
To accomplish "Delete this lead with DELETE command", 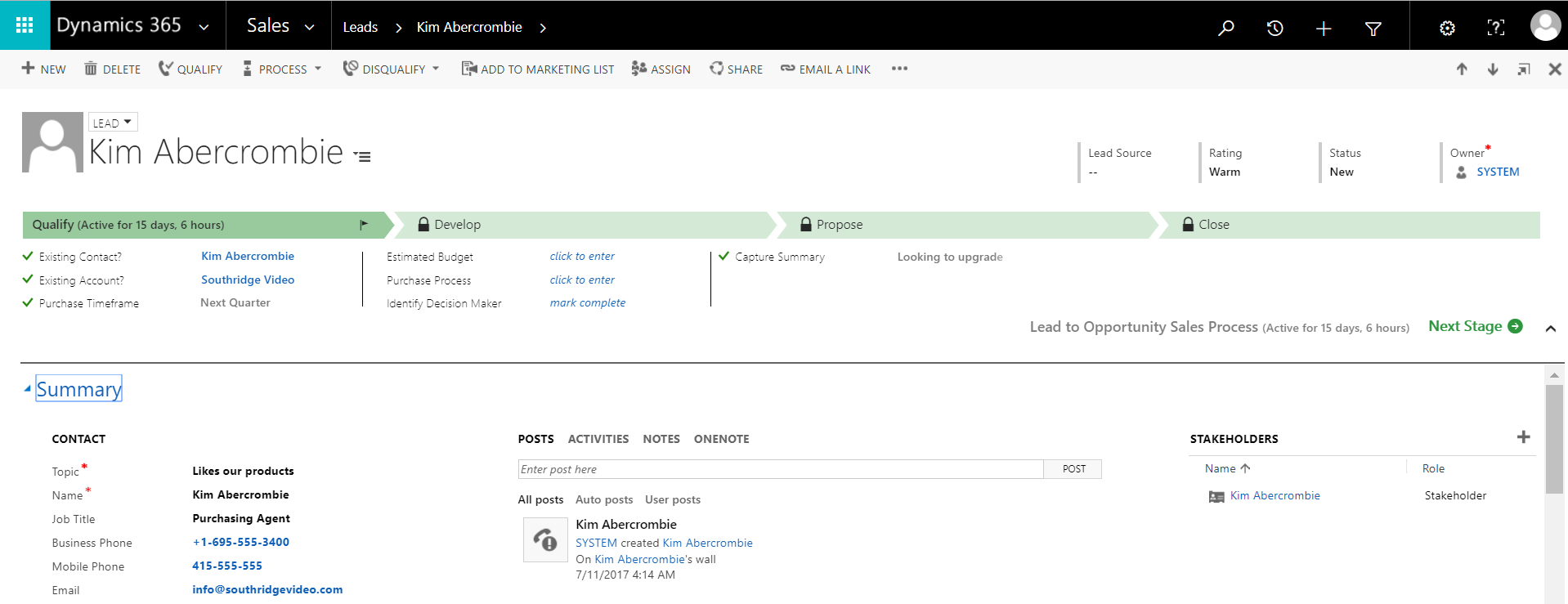I will tap(113, 69).
